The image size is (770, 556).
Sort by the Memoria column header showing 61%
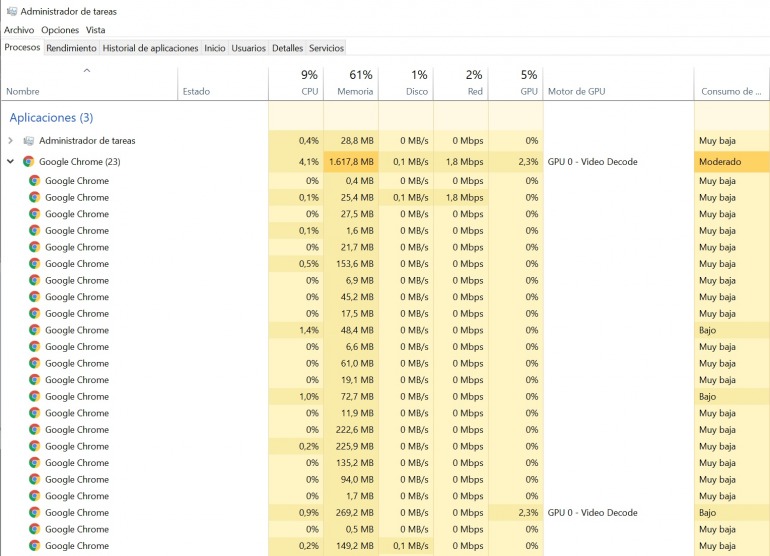[x=351, y=83]
